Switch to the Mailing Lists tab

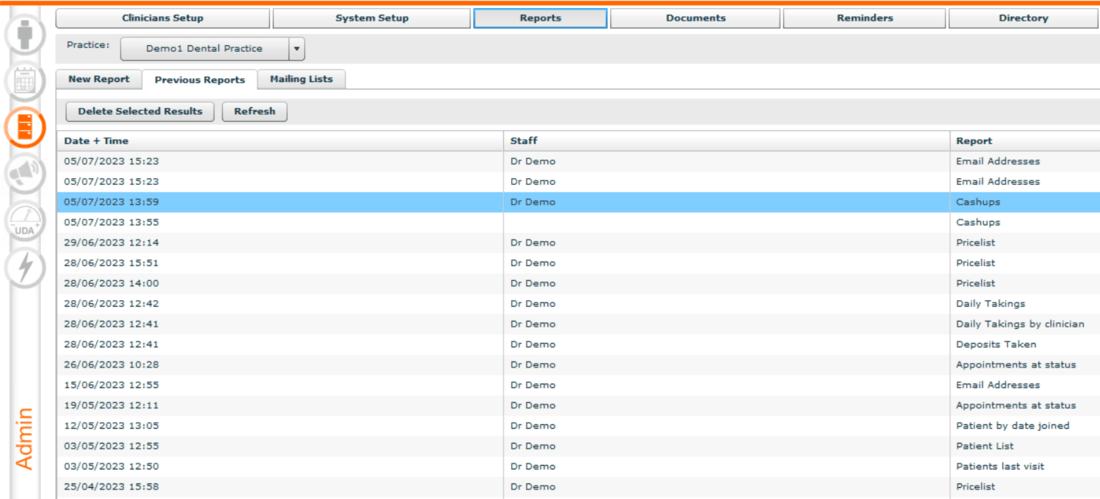click(301, 80)
